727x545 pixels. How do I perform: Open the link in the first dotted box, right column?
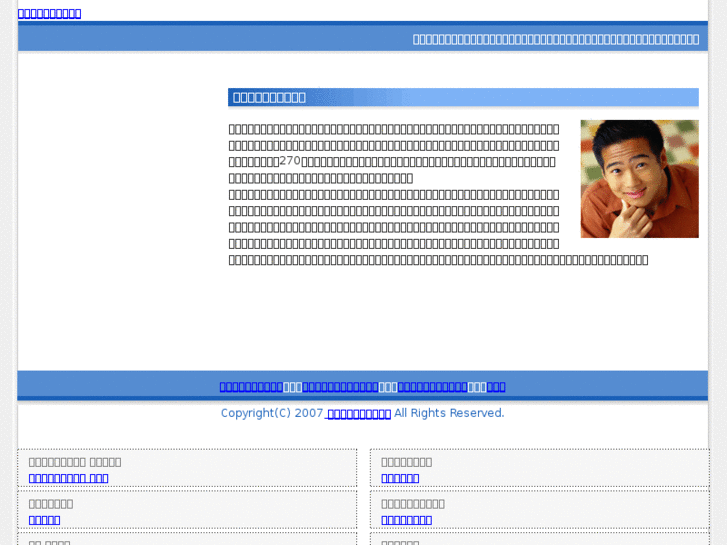click(x=400, y=478)
